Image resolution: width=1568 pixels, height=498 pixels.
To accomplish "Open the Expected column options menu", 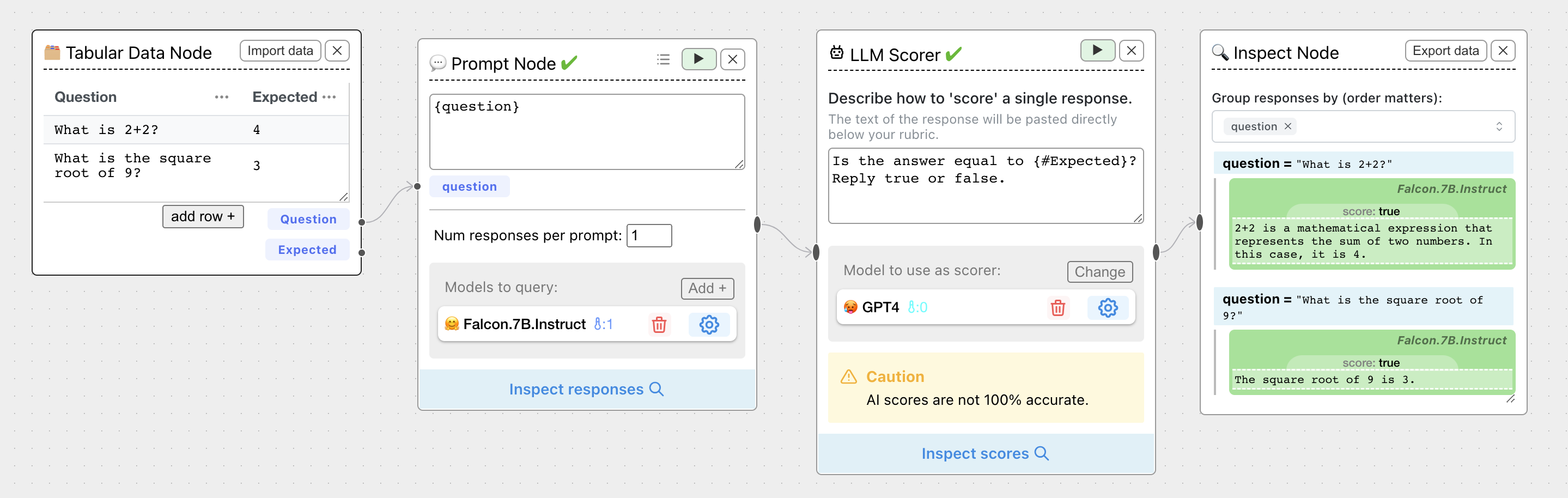I will (331, 96).
